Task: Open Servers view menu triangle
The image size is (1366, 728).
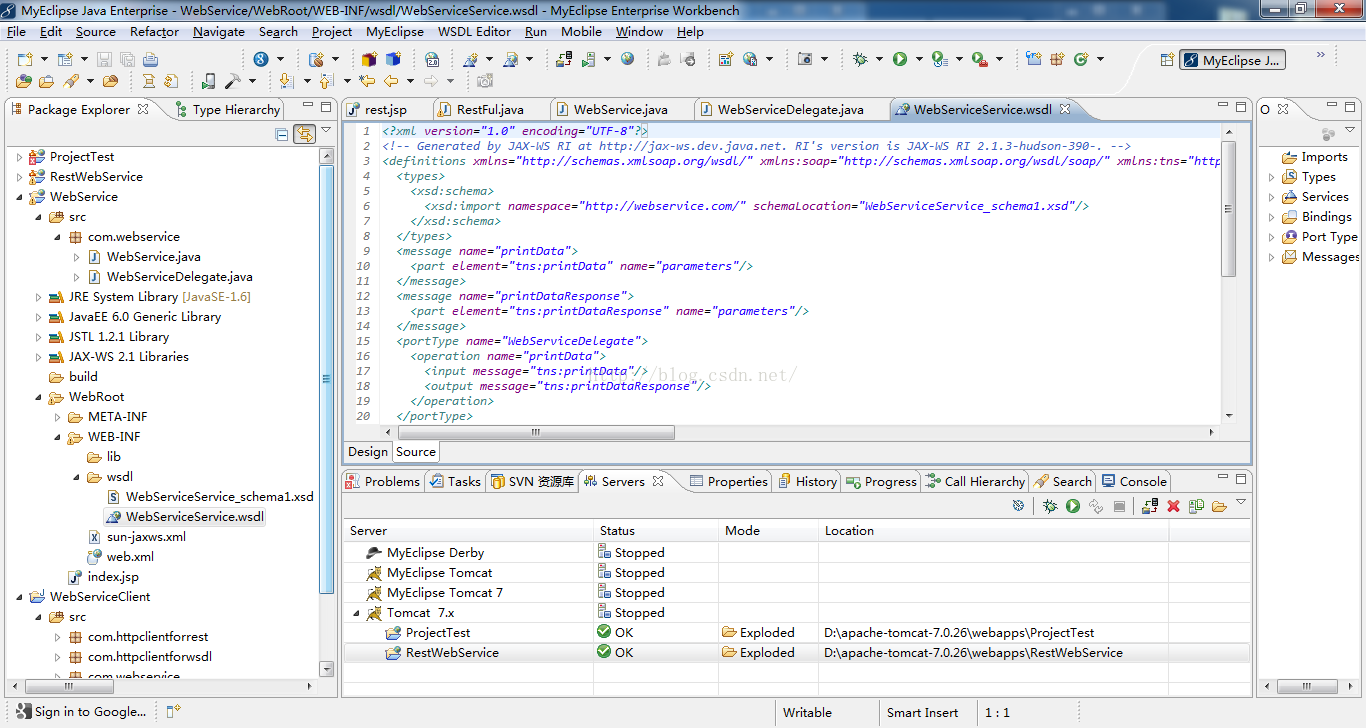Action: click(x=1241, y=502)
